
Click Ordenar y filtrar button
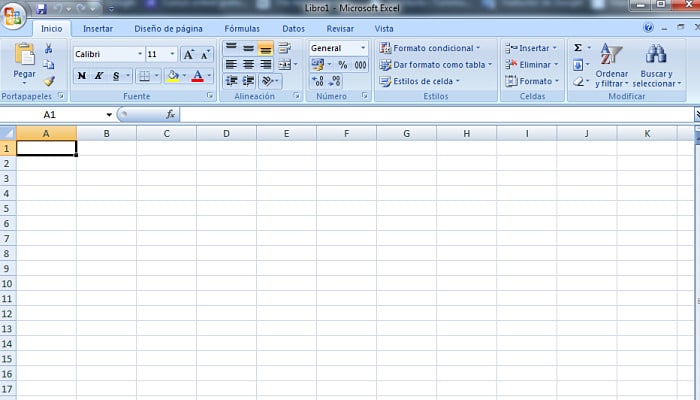612,65
